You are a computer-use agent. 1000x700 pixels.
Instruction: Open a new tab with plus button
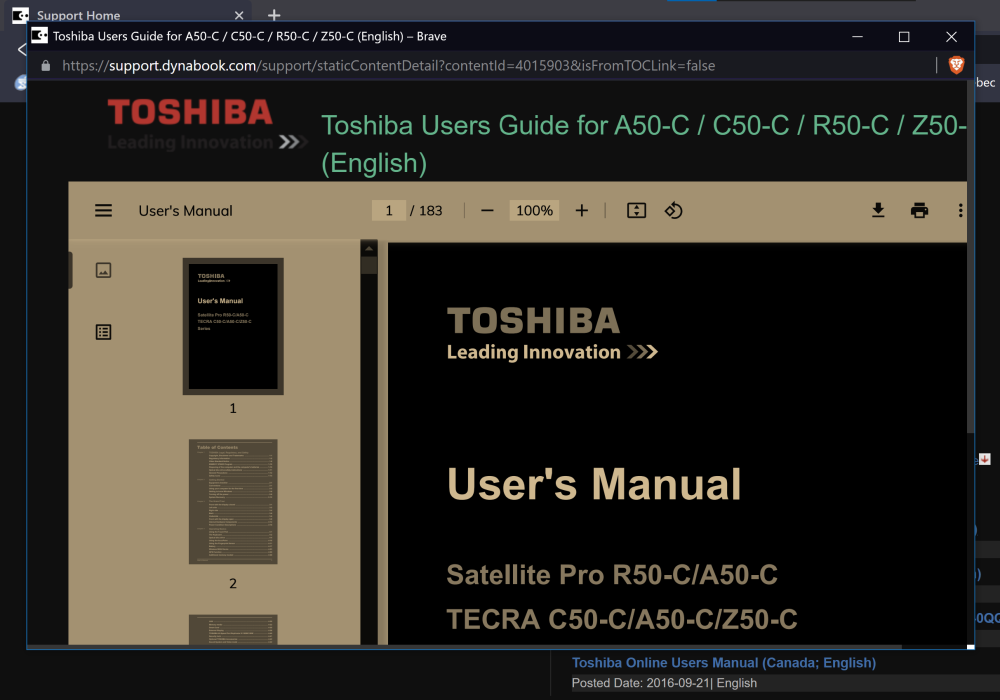tap(274, 15)
